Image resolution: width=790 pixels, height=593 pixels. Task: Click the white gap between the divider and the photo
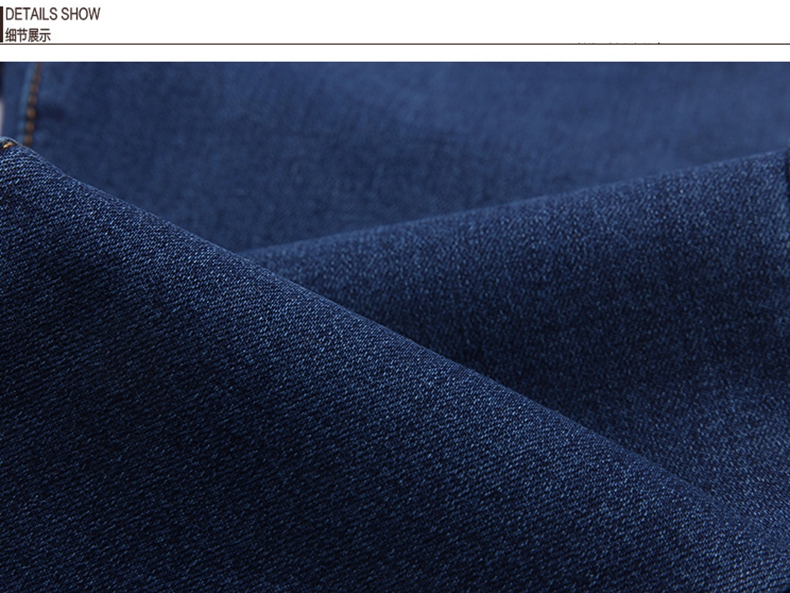(400, 53)
